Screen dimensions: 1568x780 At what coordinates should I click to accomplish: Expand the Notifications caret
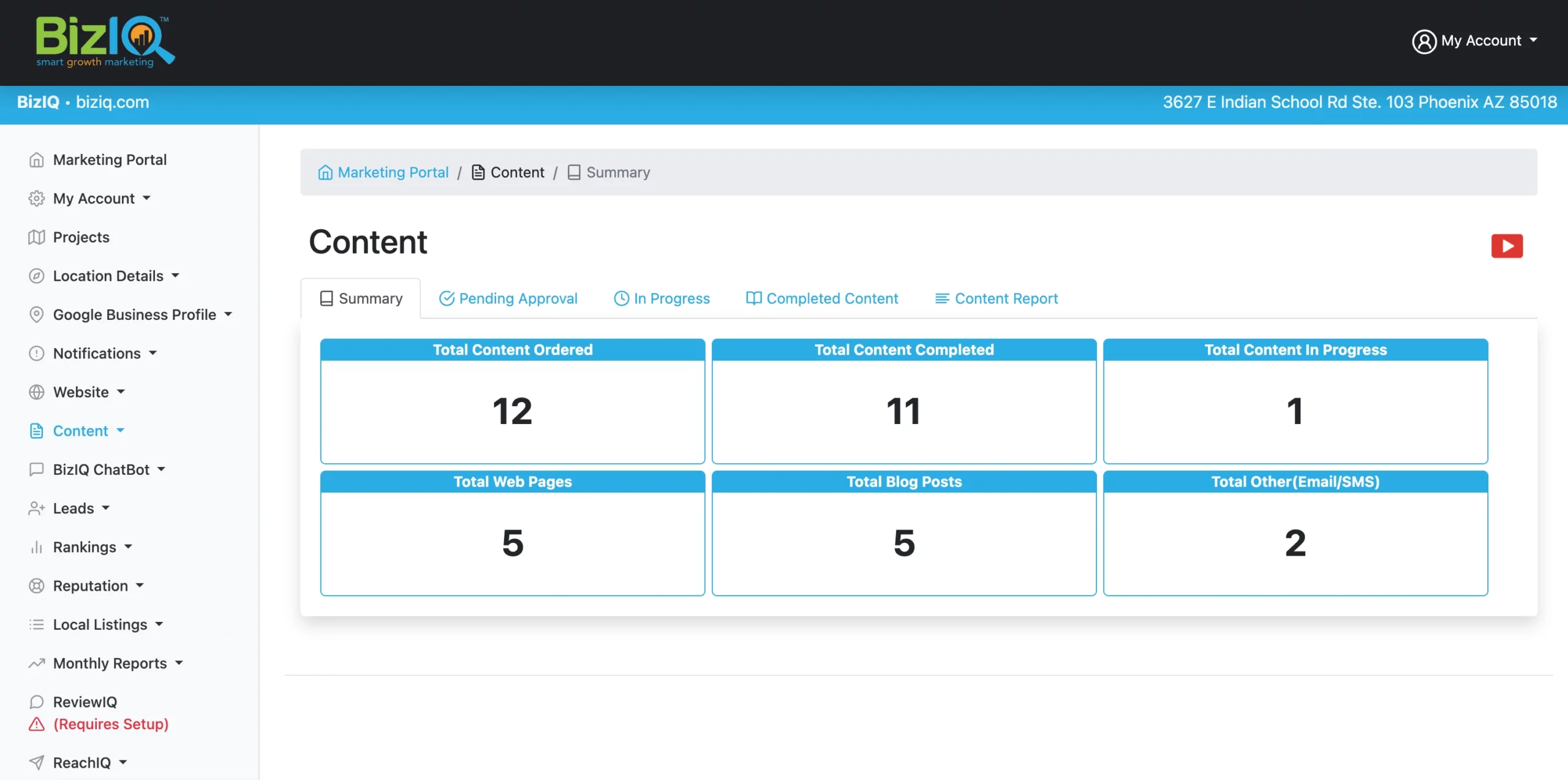pos(153,353)
